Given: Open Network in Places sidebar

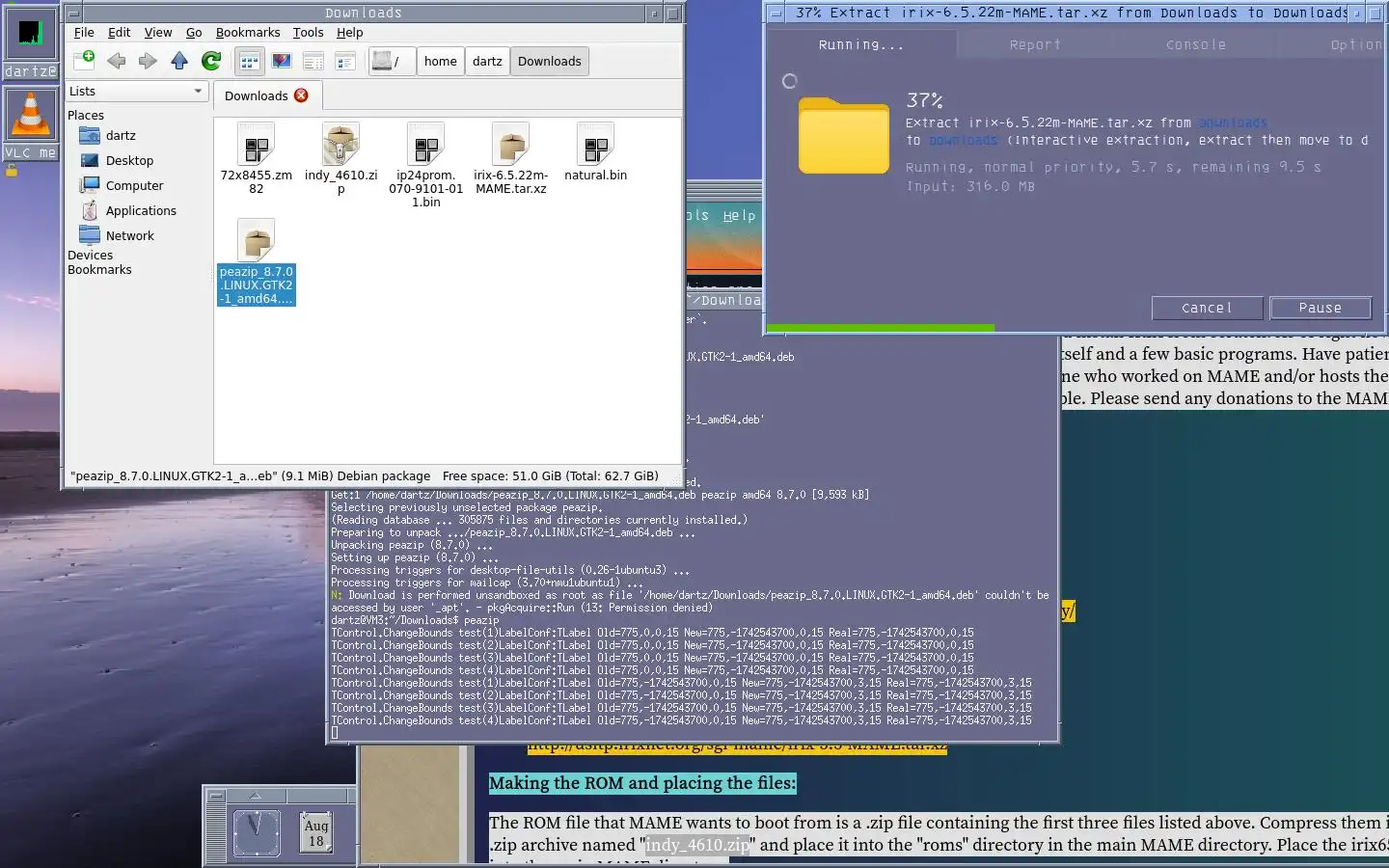Looking at the screenshot, I should point(129,235).
